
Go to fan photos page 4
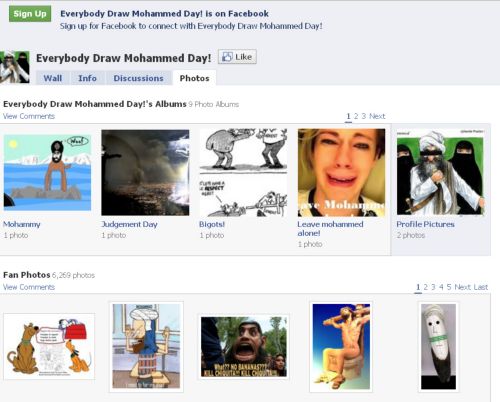click(441, 287)
